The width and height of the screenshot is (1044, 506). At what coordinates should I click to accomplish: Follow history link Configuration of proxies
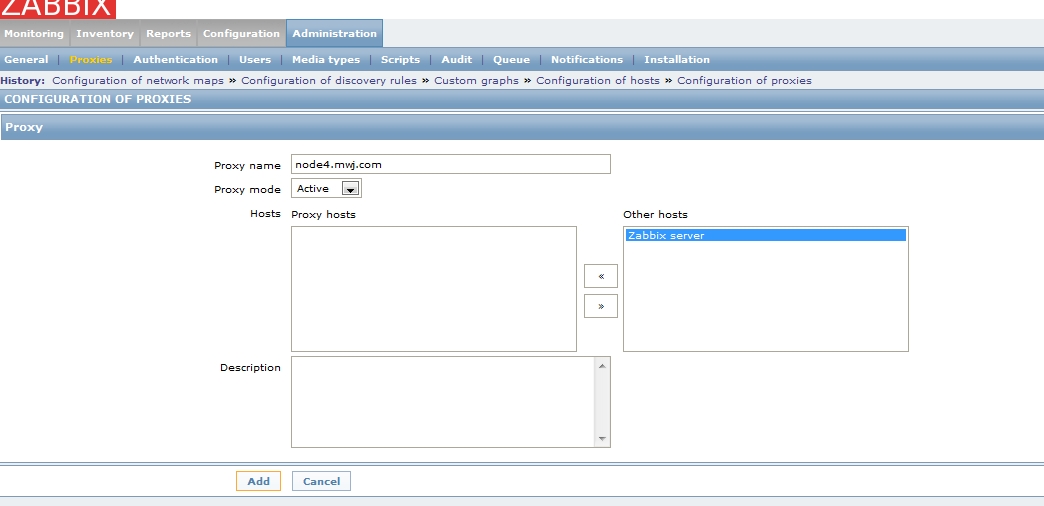click(x=744, y=81)
